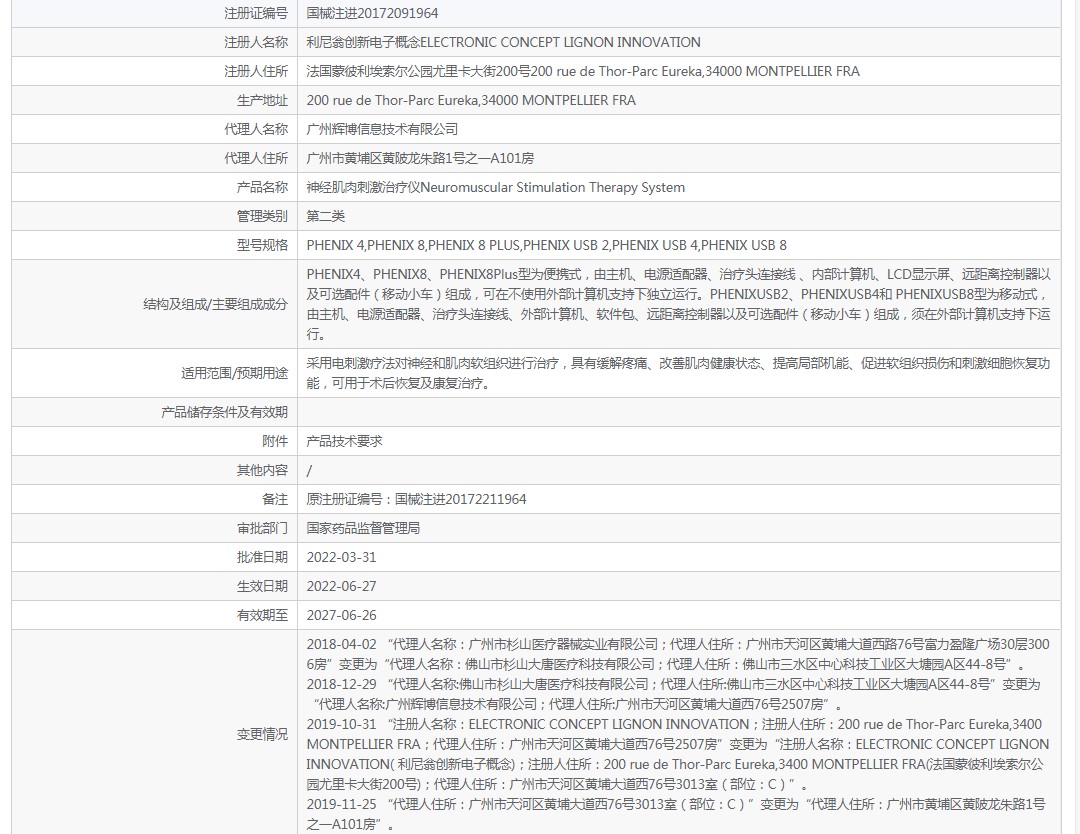
Task: Click the 审批部门 label
Action: tap(262, 528)
